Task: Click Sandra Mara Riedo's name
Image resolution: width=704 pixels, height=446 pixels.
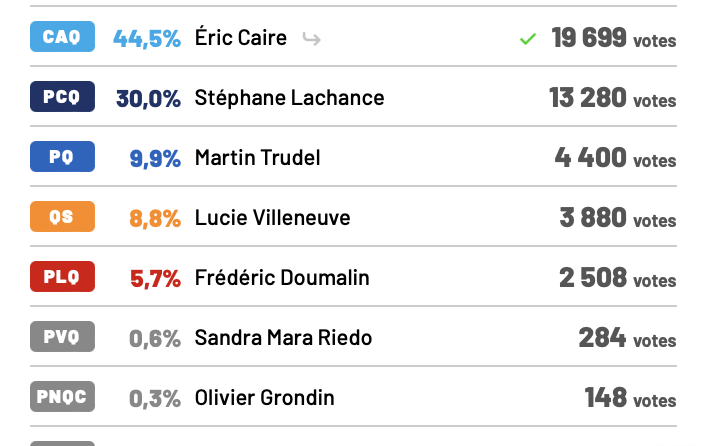Action: pos(283,338)
